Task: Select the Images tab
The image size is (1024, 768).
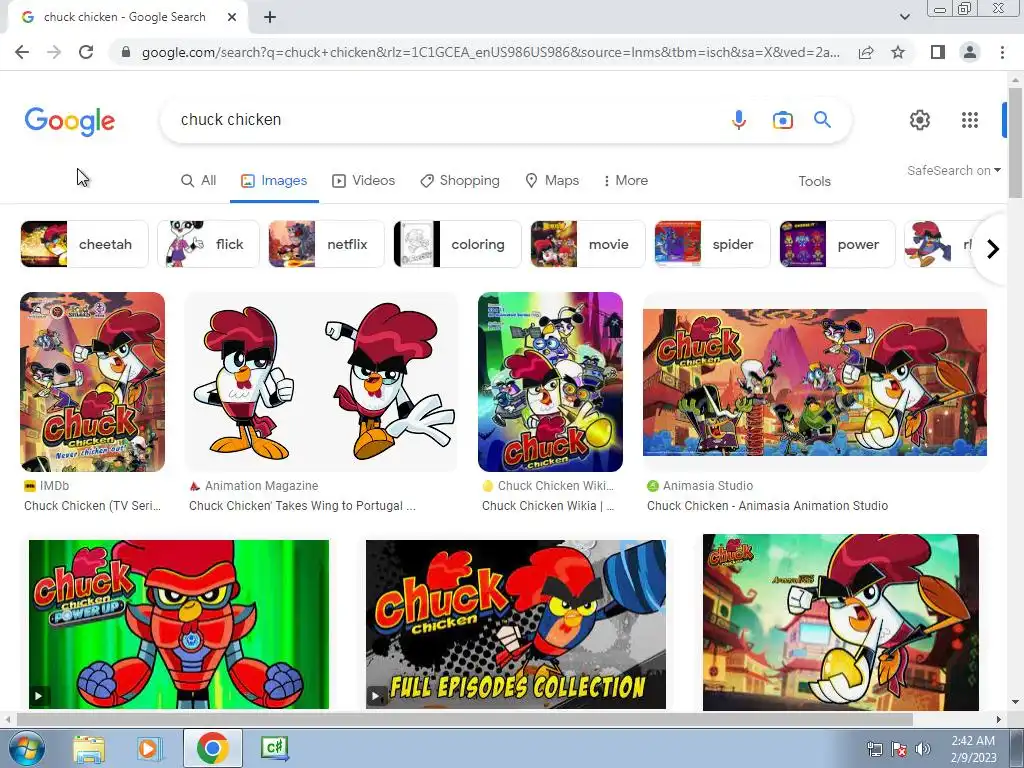Action: click(x=274, y=181)
